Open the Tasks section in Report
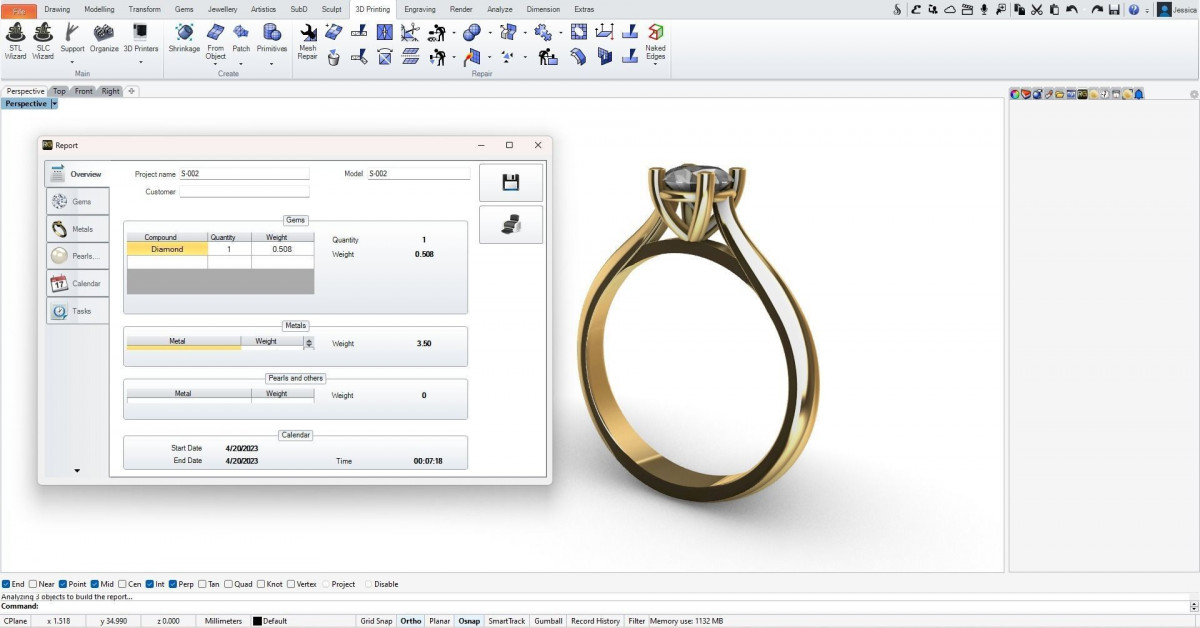This screenshot has height=628, width=1200. tap(77, 311)
